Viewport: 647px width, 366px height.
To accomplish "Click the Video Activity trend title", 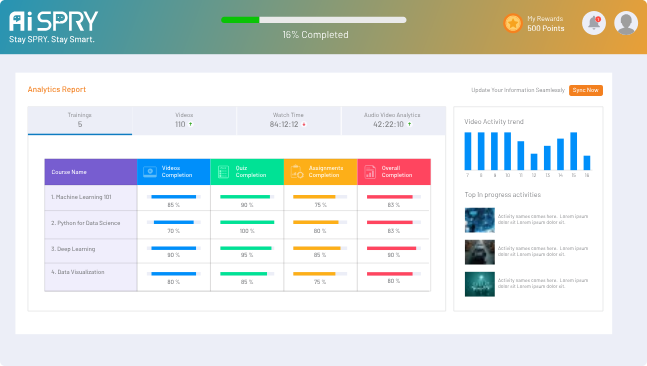I will [x=494, y=122].
